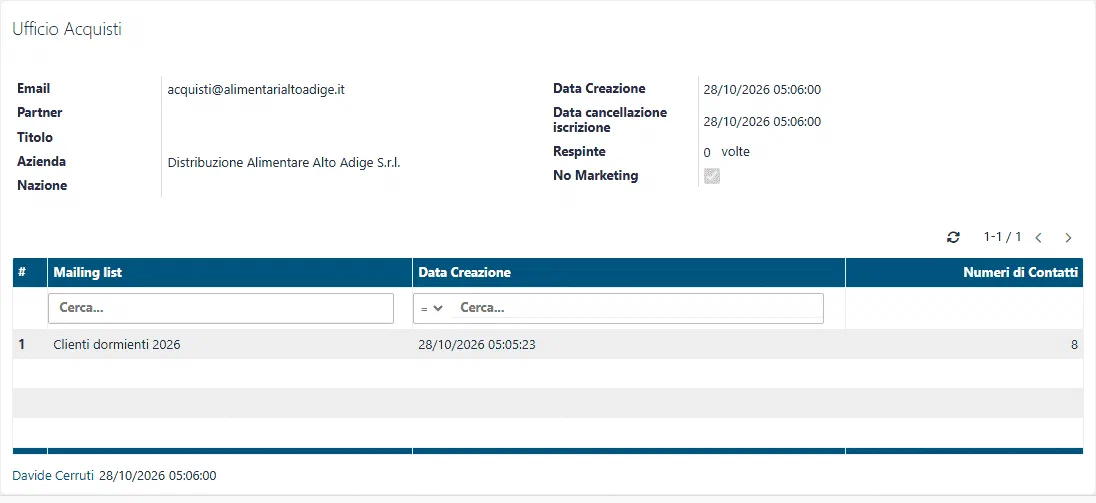Click the pagination counter 1-1 / 1
This screenshot has width=1096, height=503.
[x=1002, y=237]
